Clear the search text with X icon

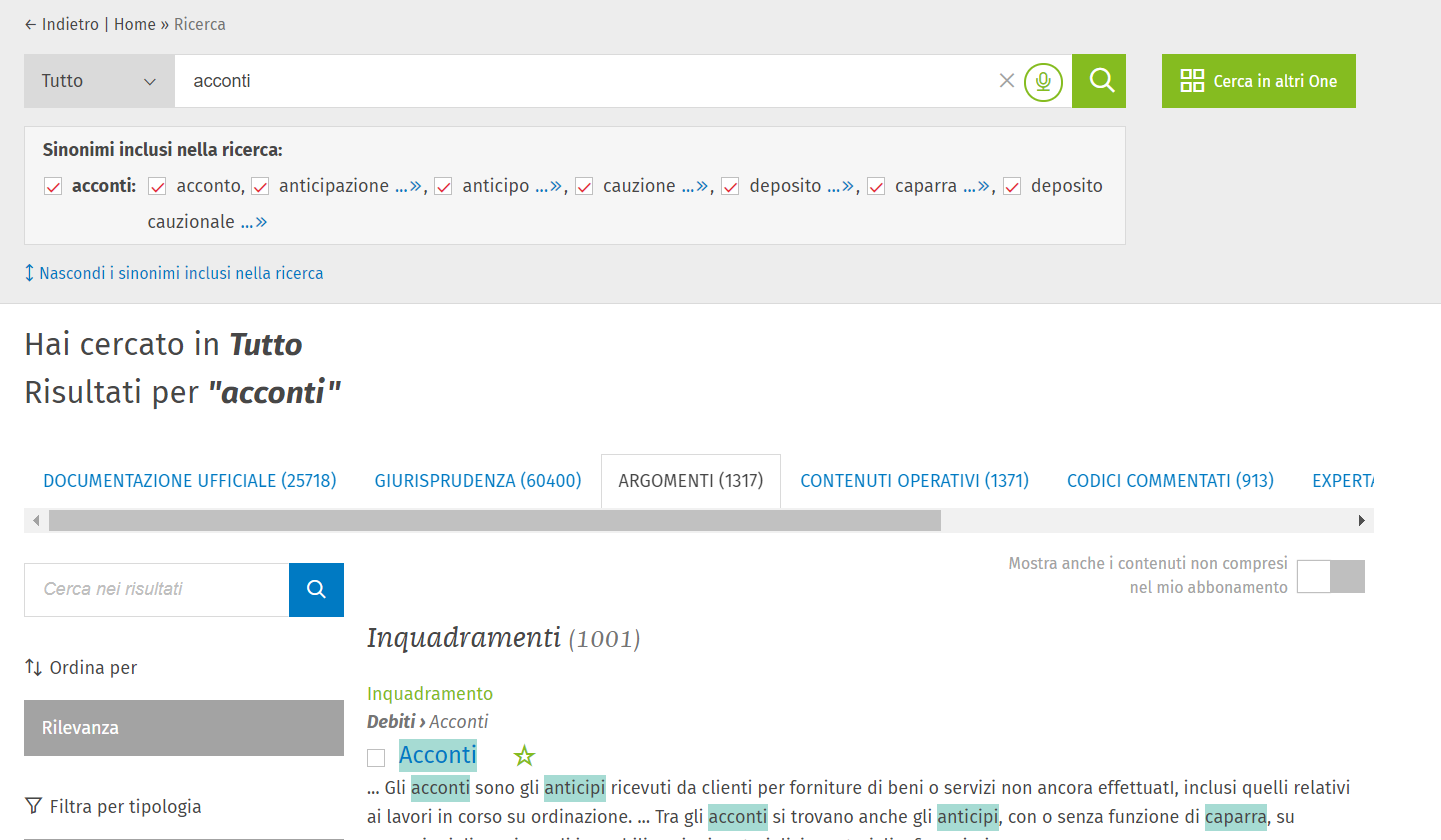coord(1007,81)
